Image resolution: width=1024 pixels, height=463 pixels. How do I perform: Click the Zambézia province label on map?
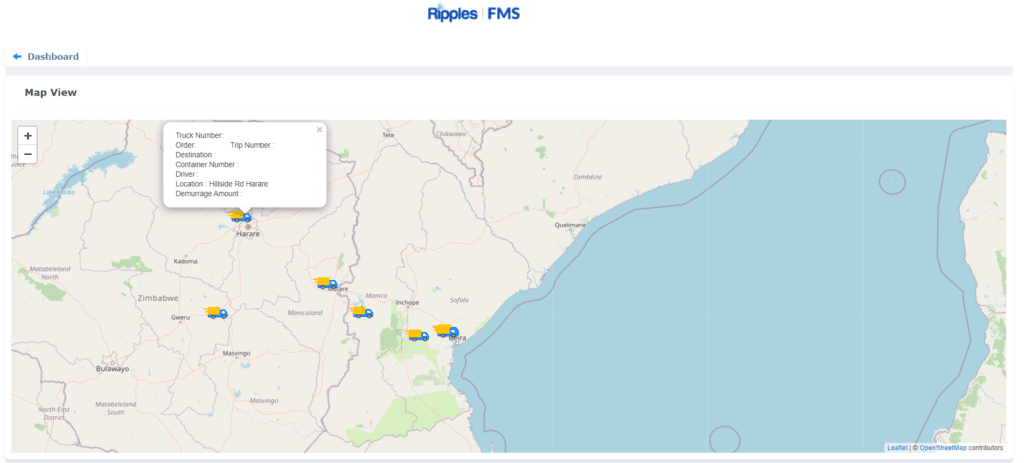pos(587,176)
